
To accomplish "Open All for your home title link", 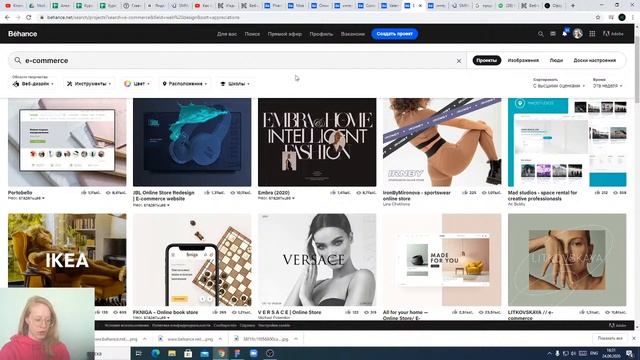I will tap(405, 315).
